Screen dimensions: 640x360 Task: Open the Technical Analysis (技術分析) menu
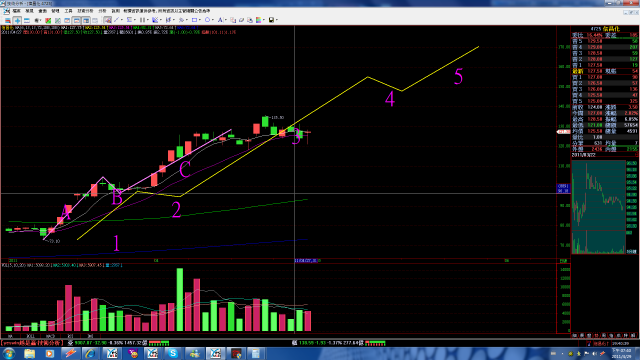point(85,11)
